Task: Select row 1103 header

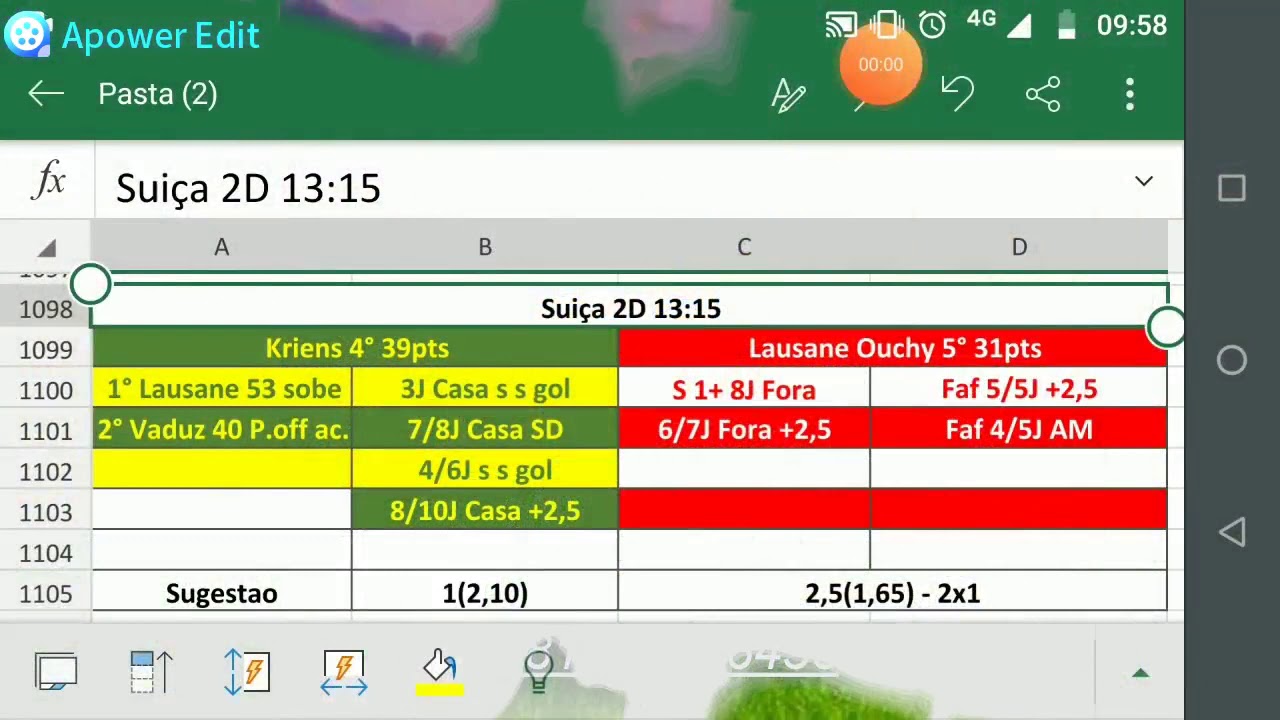Action: 46,513
